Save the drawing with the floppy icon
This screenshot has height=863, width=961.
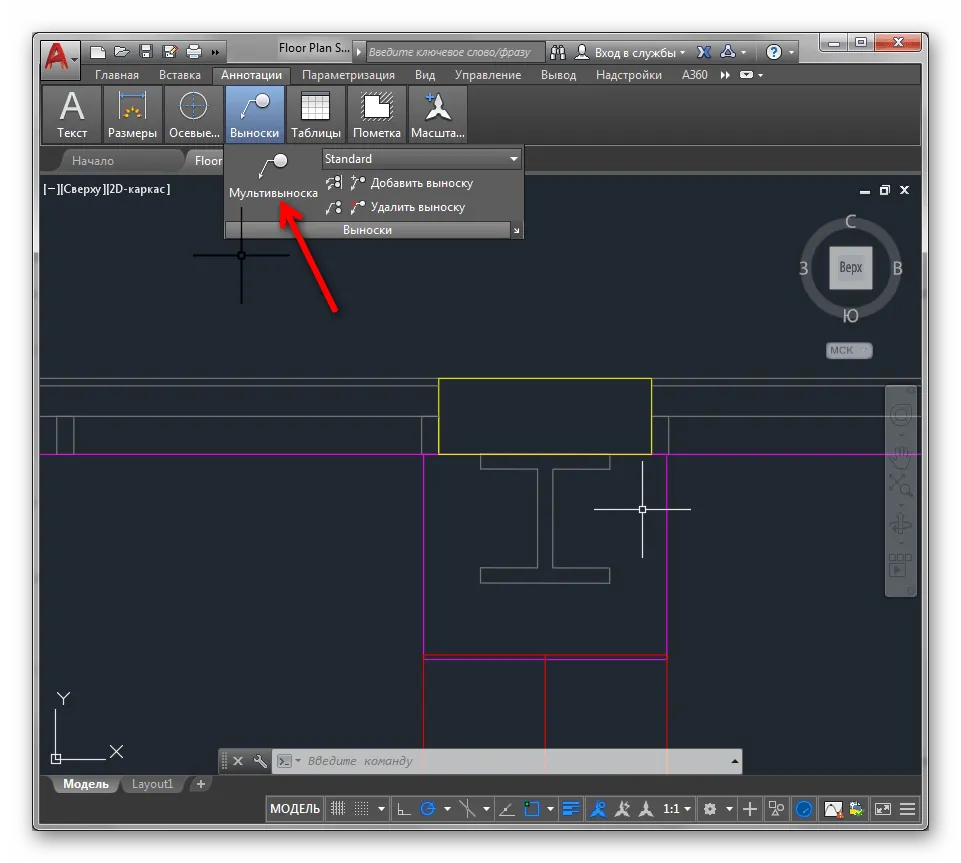(x=146, y=52)
